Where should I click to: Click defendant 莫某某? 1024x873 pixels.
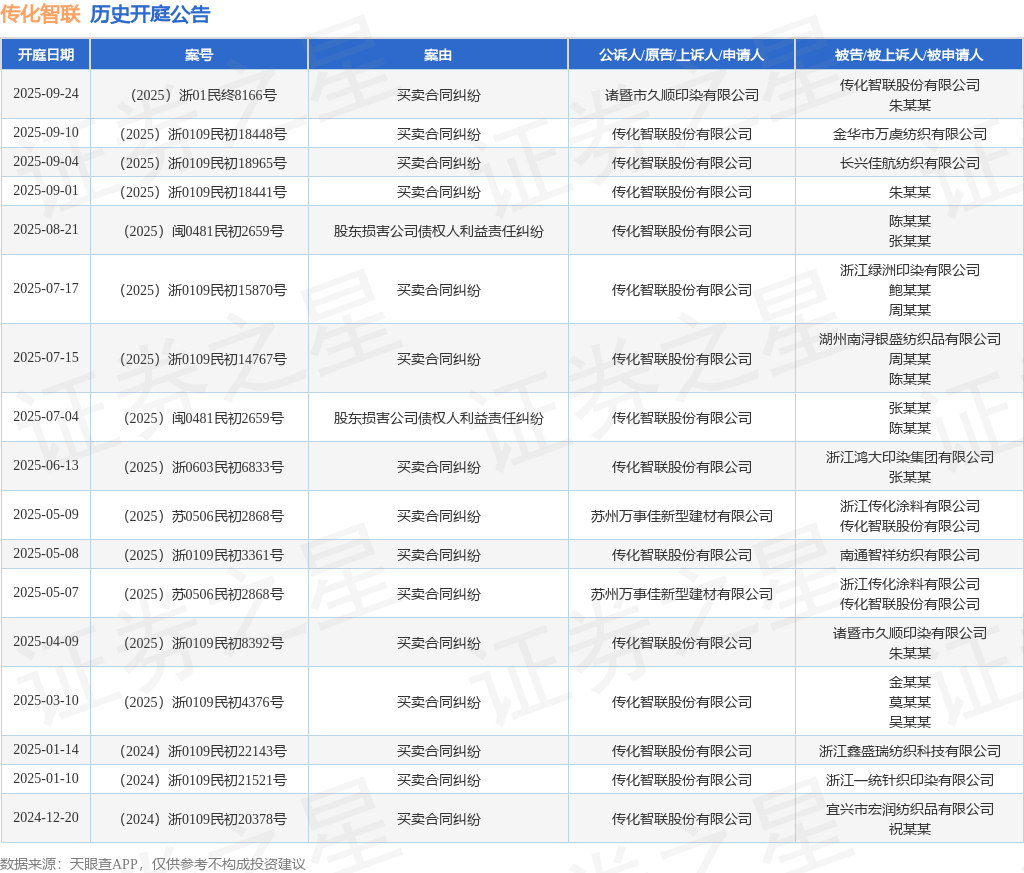click(x=910, y=702)
